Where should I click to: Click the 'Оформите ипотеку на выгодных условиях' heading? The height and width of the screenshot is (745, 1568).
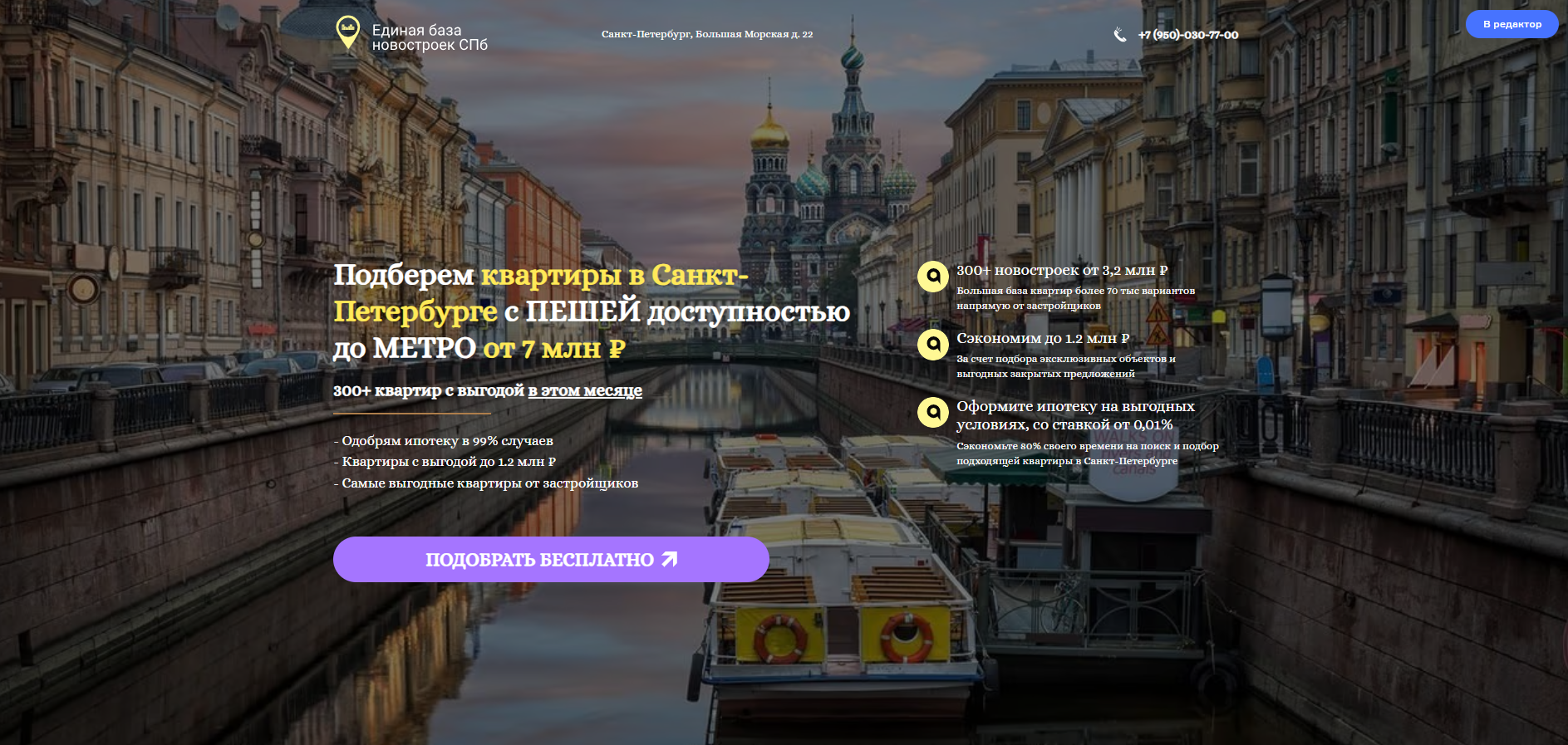pyautogui.click(x=1074, y=415)
